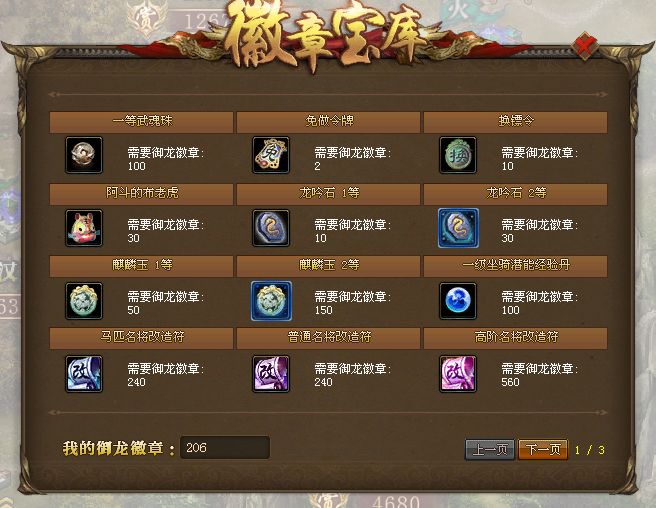Click the pink 高阶名将改造符 talisman icon
Image resolution: width=656 pixels, height=508 pixels.
pos(458,374)
